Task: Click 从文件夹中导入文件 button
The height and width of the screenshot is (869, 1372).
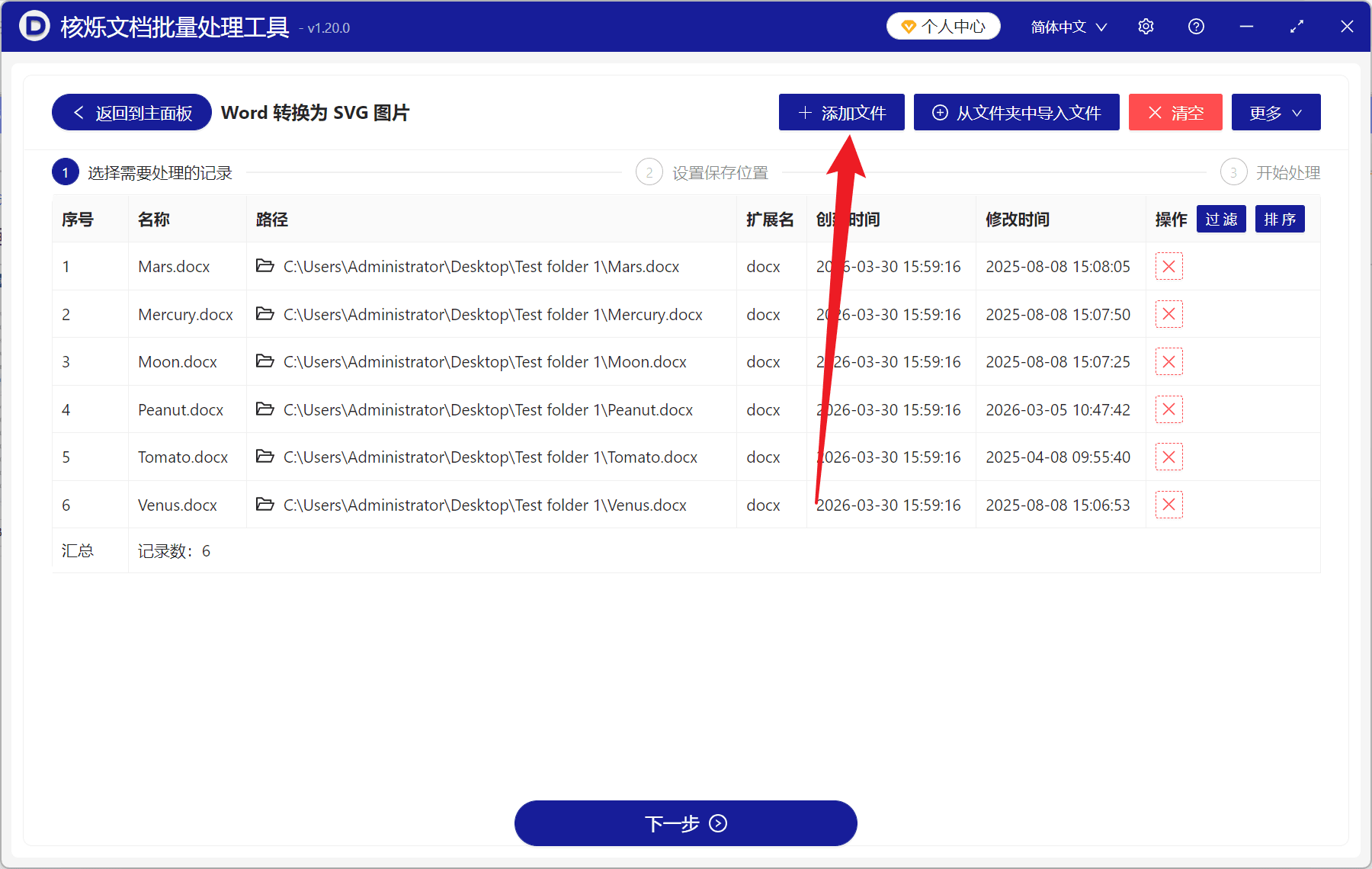Action: pyautogui.click(x=1016, y=112)
